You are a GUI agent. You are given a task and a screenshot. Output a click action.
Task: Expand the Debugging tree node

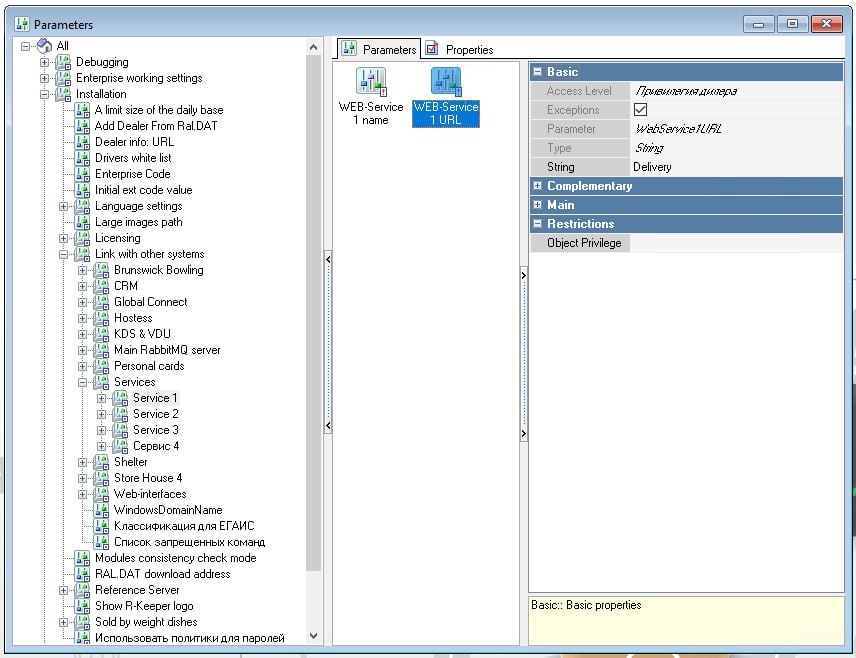pyautogui.click(x=45, y=62)
